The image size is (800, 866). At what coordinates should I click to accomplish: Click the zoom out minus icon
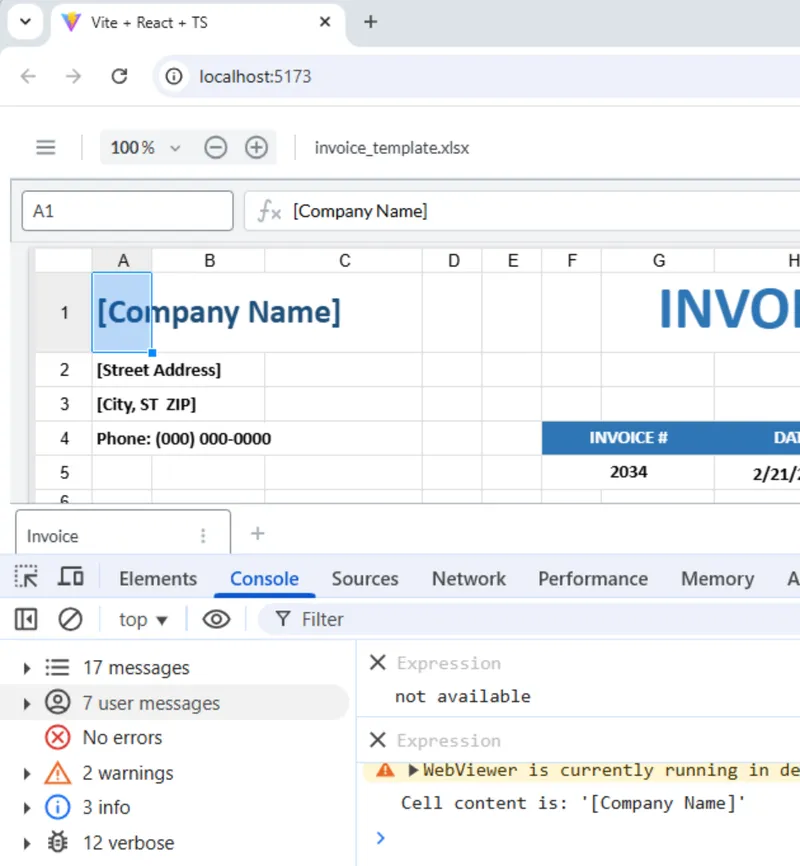point(215,147)
